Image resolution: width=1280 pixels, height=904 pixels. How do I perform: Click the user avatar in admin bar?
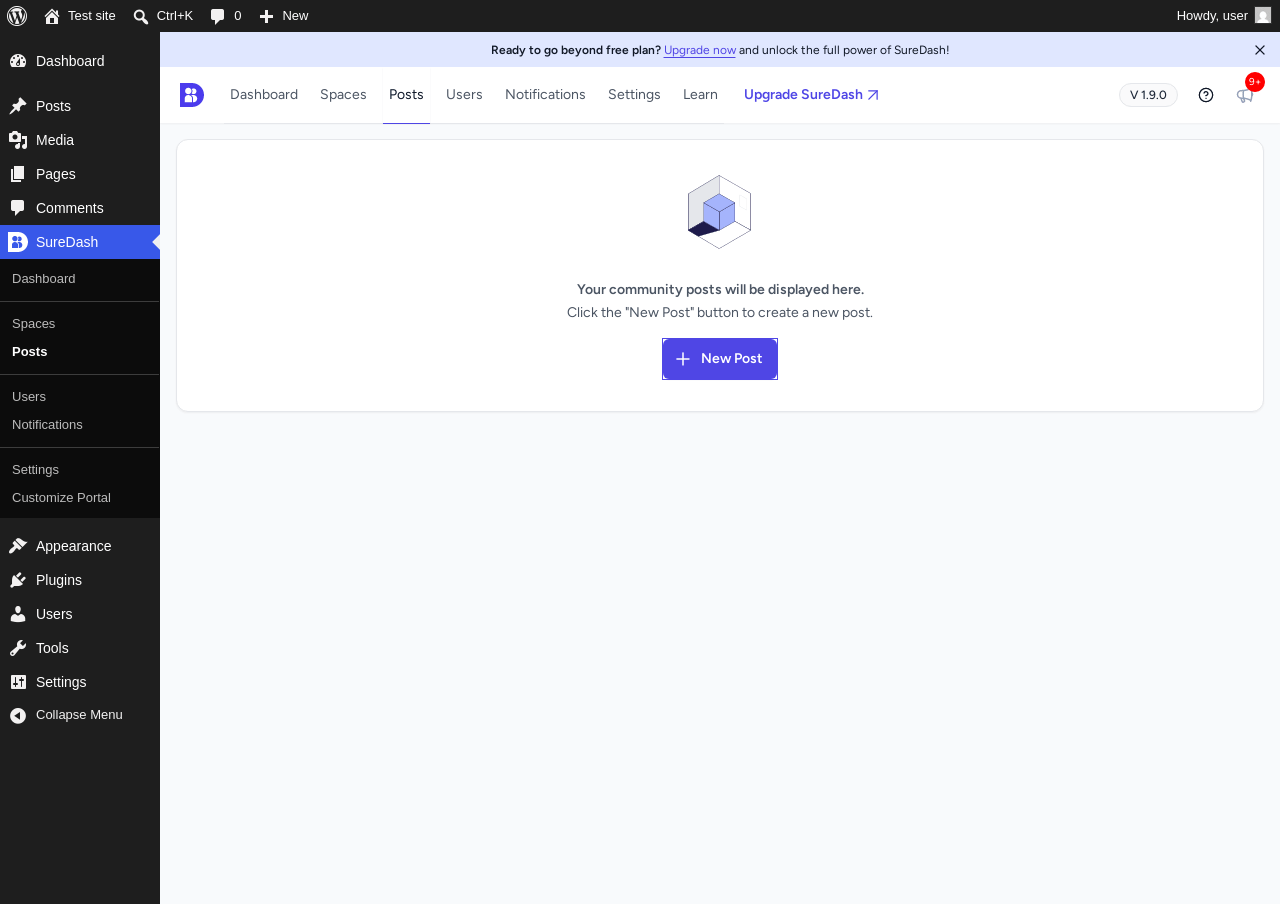[1263, 16]
